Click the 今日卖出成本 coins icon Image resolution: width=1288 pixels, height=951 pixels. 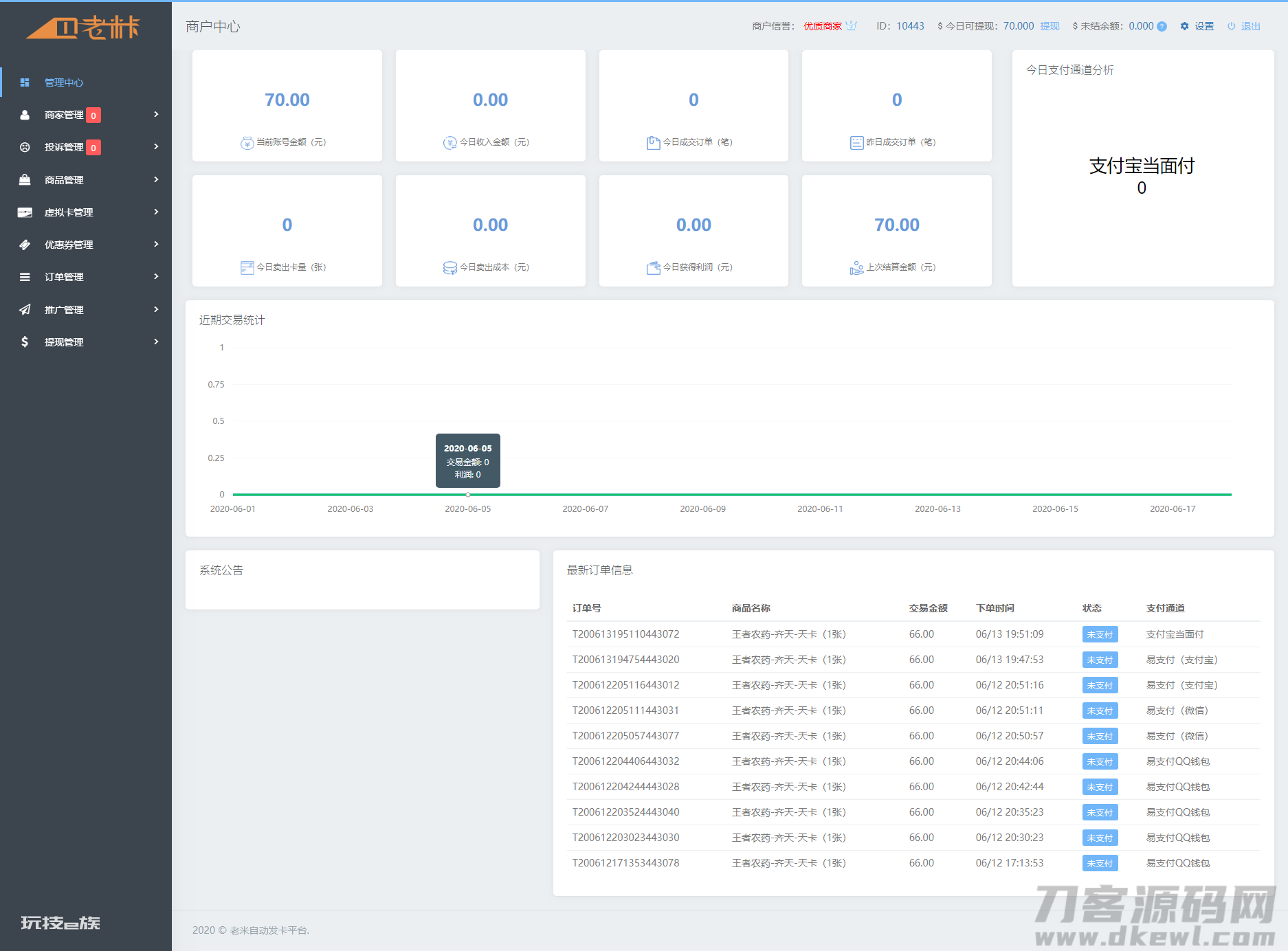click(x=450, y=268)
